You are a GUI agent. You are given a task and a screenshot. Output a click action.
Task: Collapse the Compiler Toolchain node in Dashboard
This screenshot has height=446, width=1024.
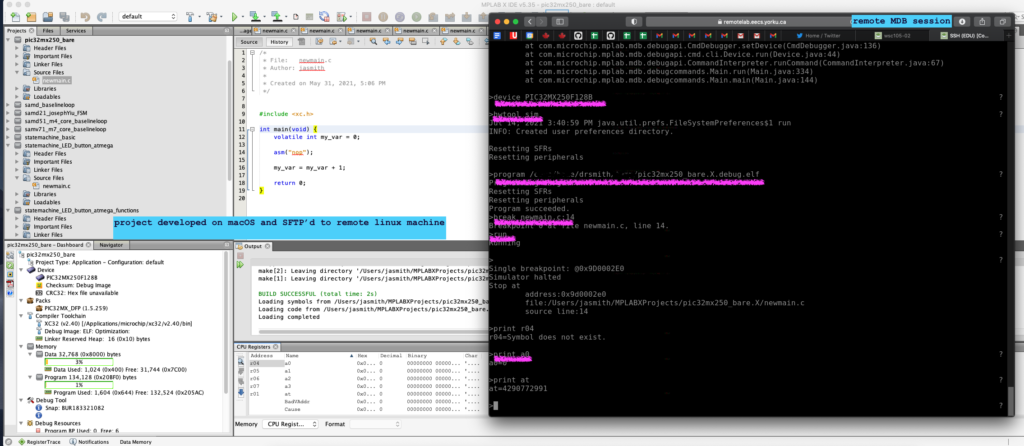21,316
